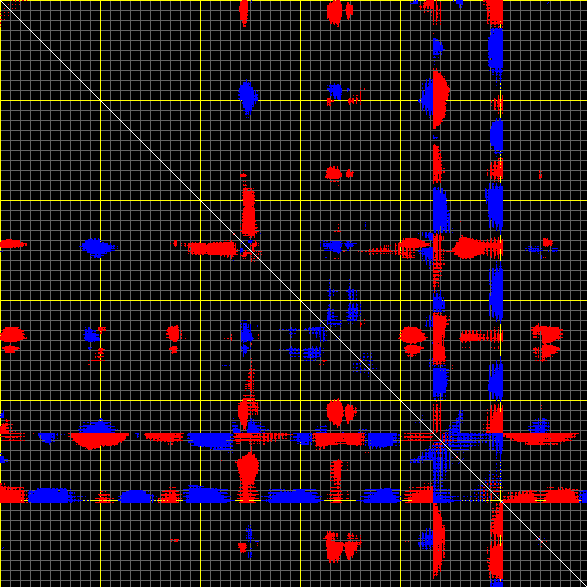Select the red half-dome beneath the blue triangular peak
The image size is (587, 587).
[100, 441]
